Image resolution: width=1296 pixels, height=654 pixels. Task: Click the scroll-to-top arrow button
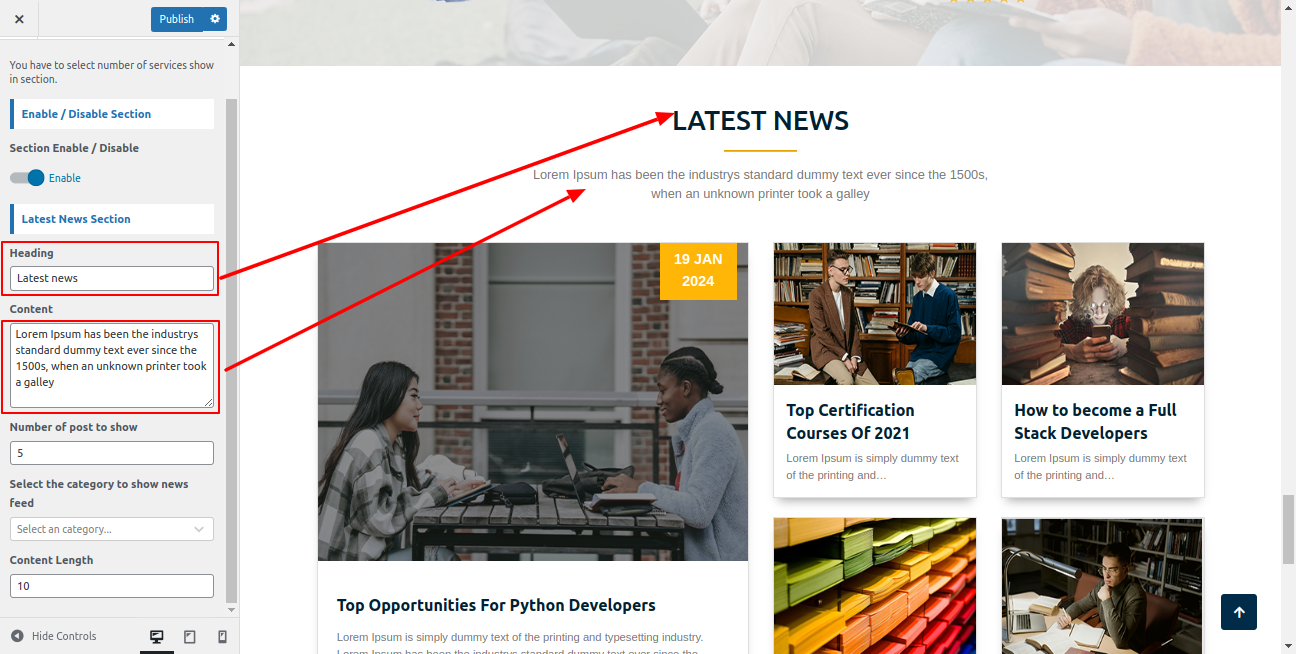tap(1238, 612)
